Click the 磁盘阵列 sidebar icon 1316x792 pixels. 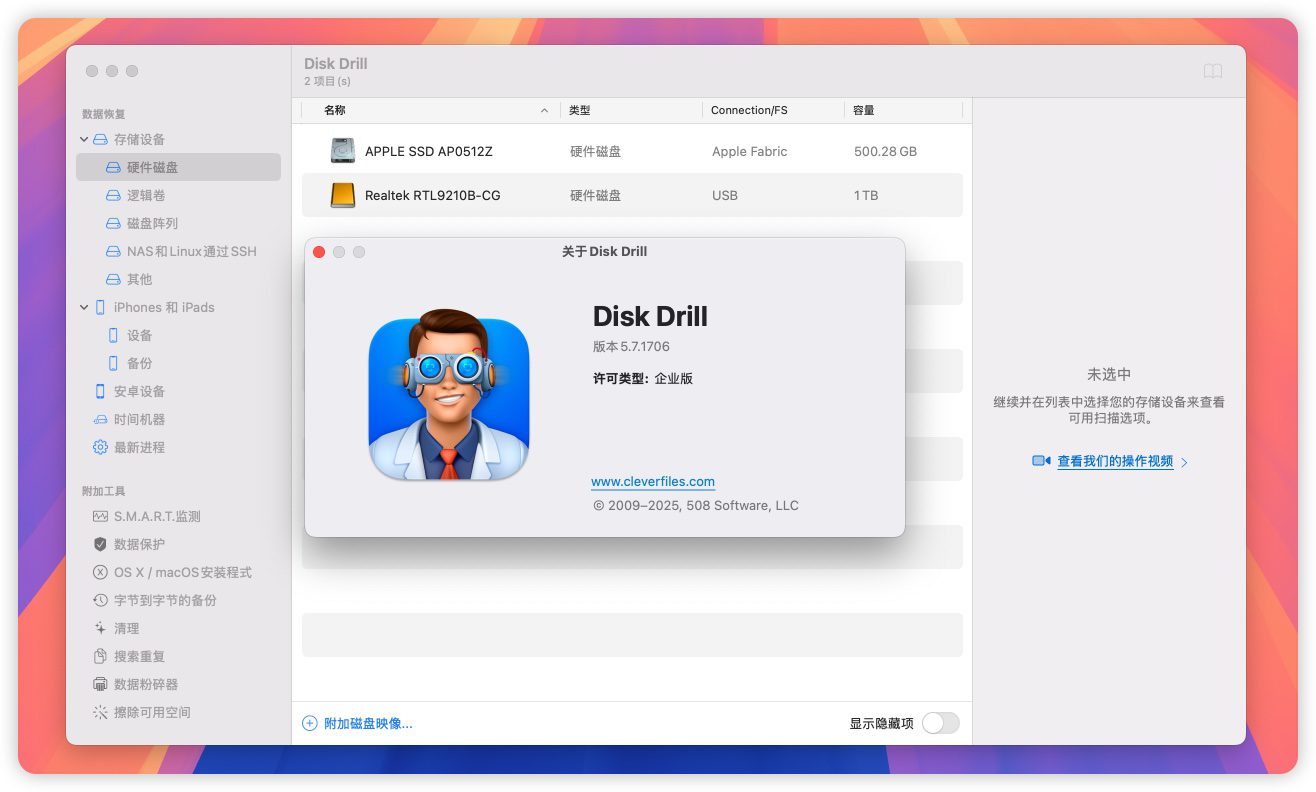113,223
